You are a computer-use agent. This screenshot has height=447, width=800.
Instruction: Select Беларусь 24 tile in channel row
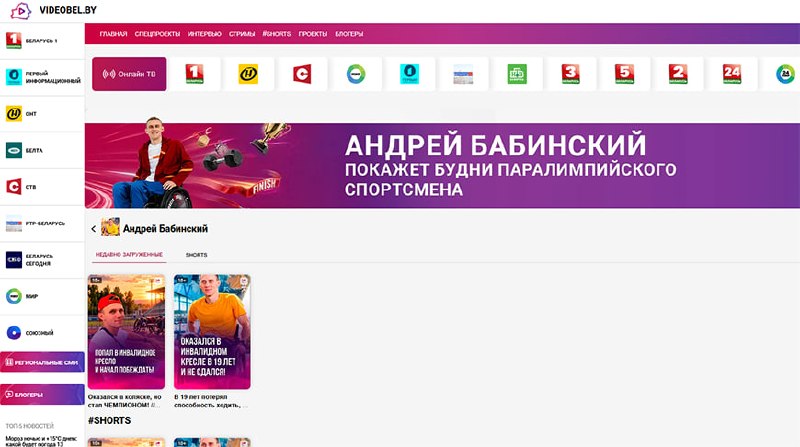click(x=732, y=74)
